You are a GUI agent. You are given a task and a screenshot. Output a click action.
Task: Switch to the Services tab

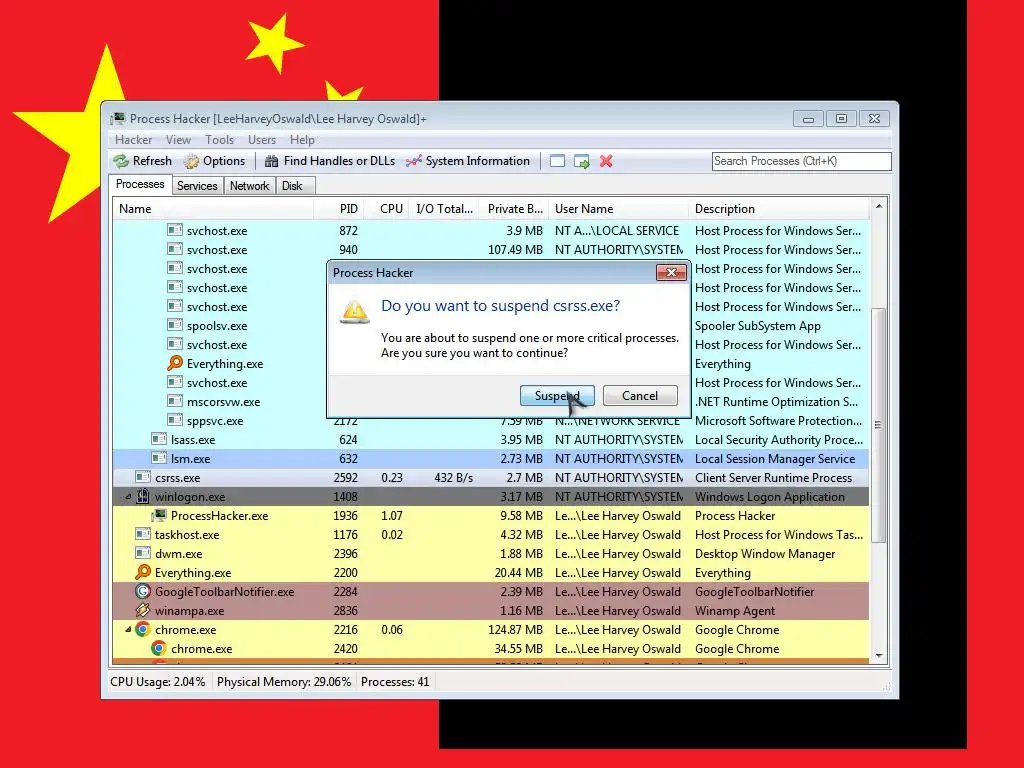click(x=197, y=186)
